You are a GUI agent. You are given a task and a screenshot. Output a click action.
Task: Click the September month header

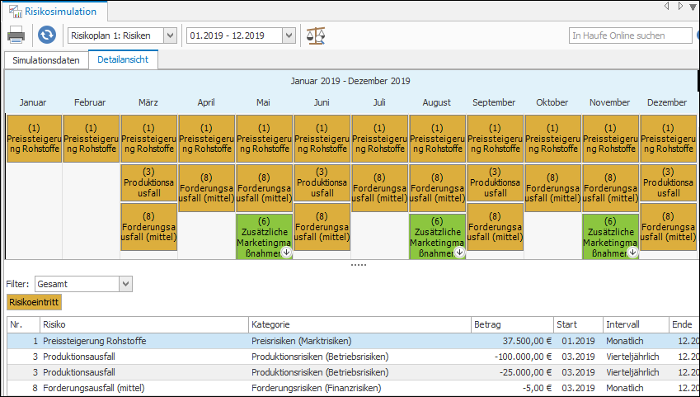tap(494, 103)
